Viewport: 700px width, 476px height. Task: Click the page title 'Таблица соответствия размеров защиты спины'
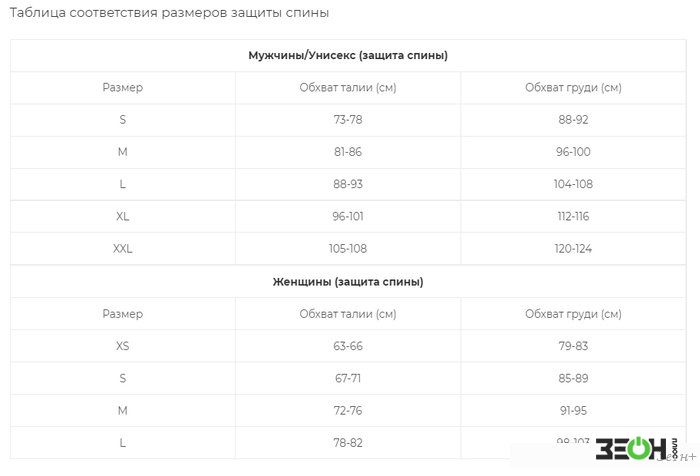(x=169, y=13)
